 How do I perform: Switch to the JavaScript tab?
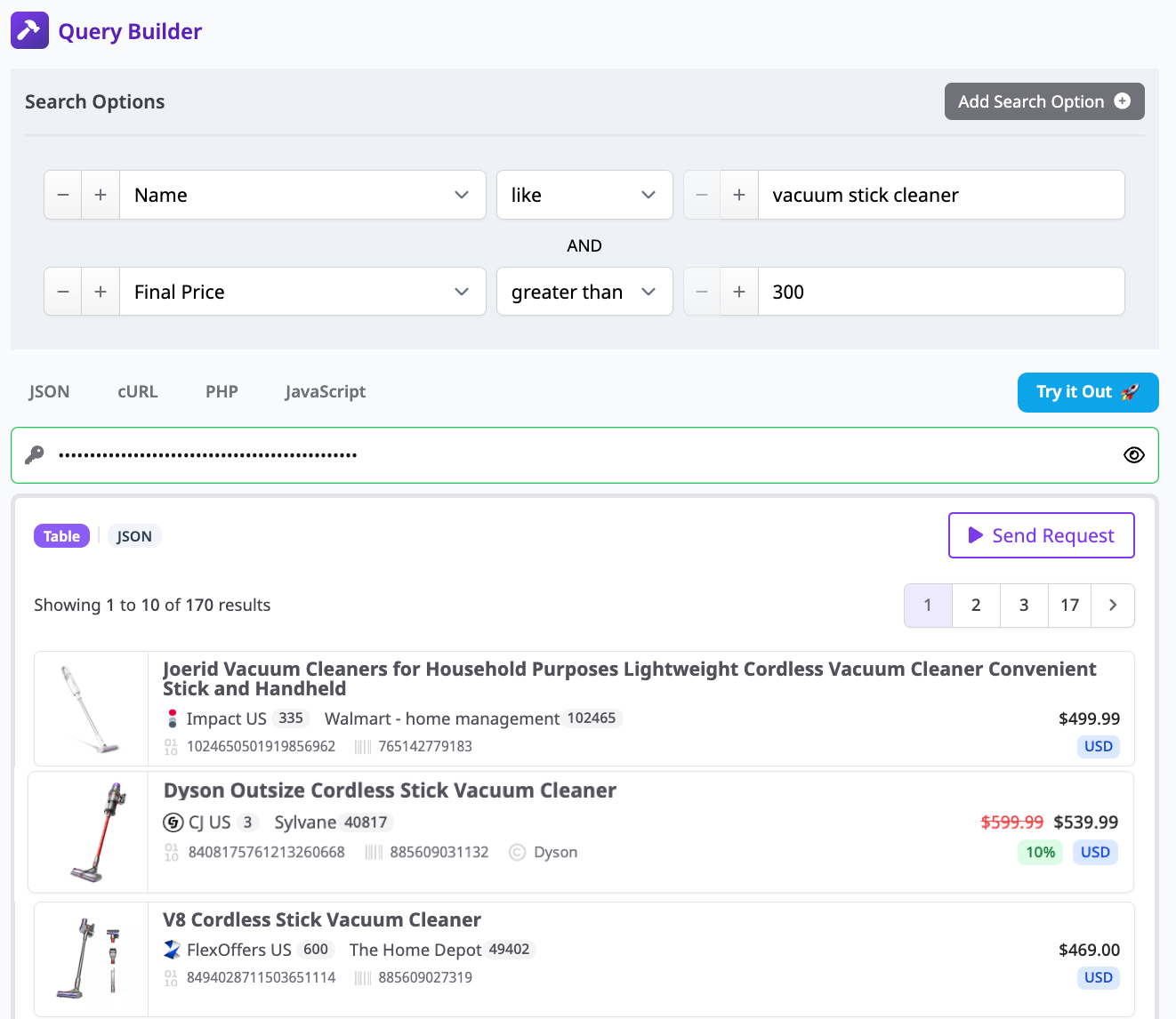click(x=326, y=391)
